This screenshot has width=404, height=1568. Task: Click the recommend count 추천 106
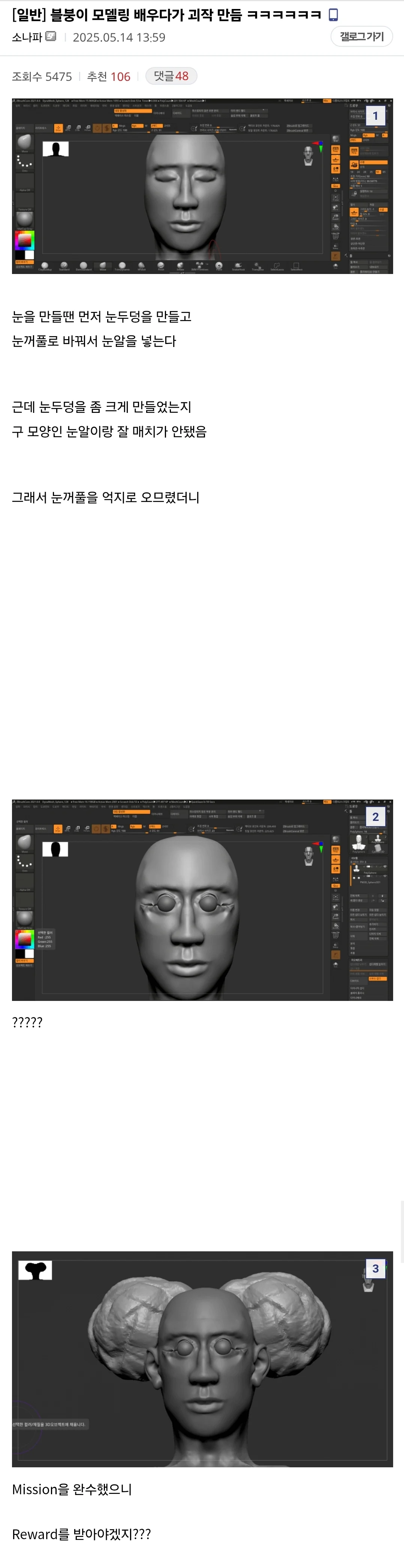pyautogui.click(x=108, y=77)
